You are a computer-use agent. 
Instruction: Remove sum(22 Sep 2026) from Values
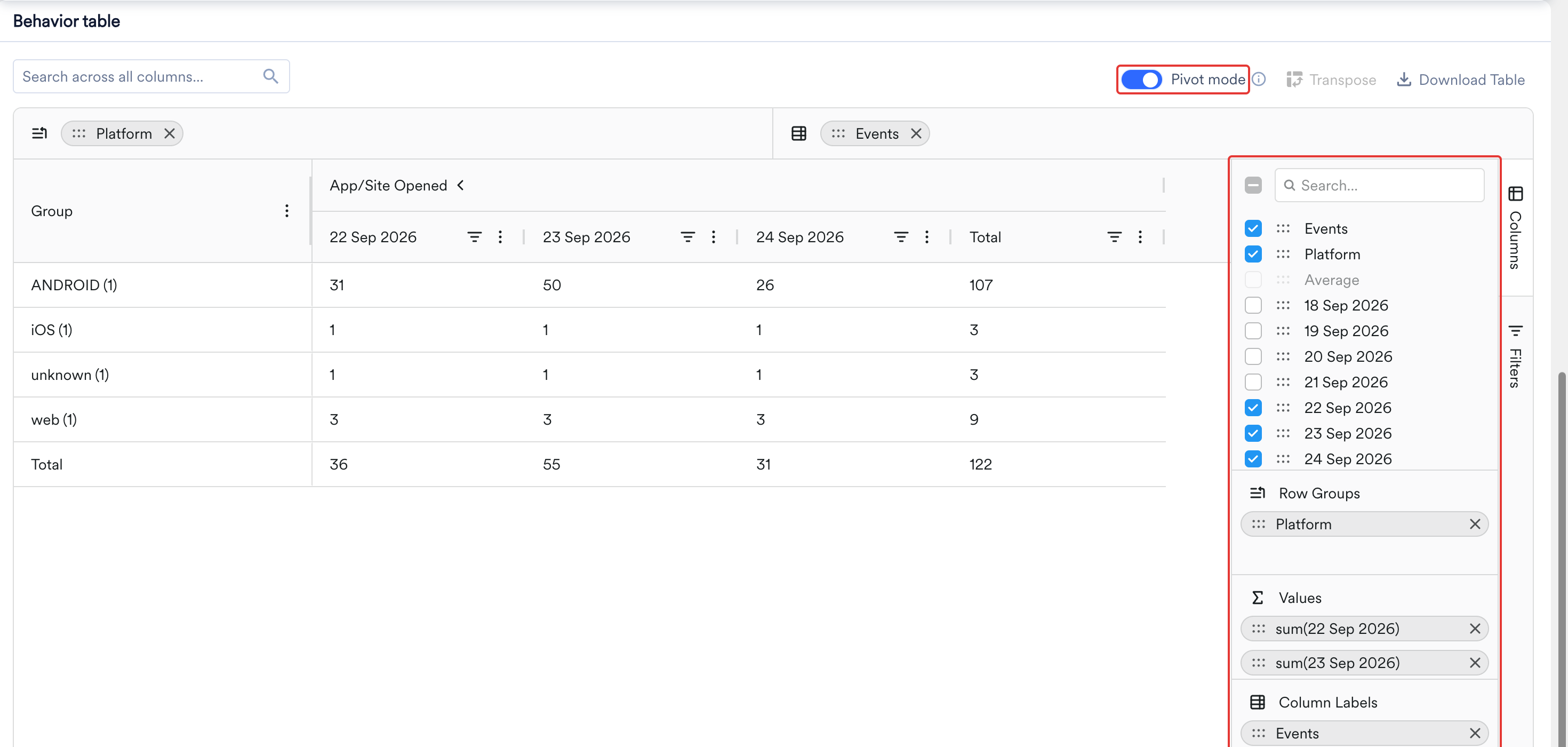coord(1475,629)
